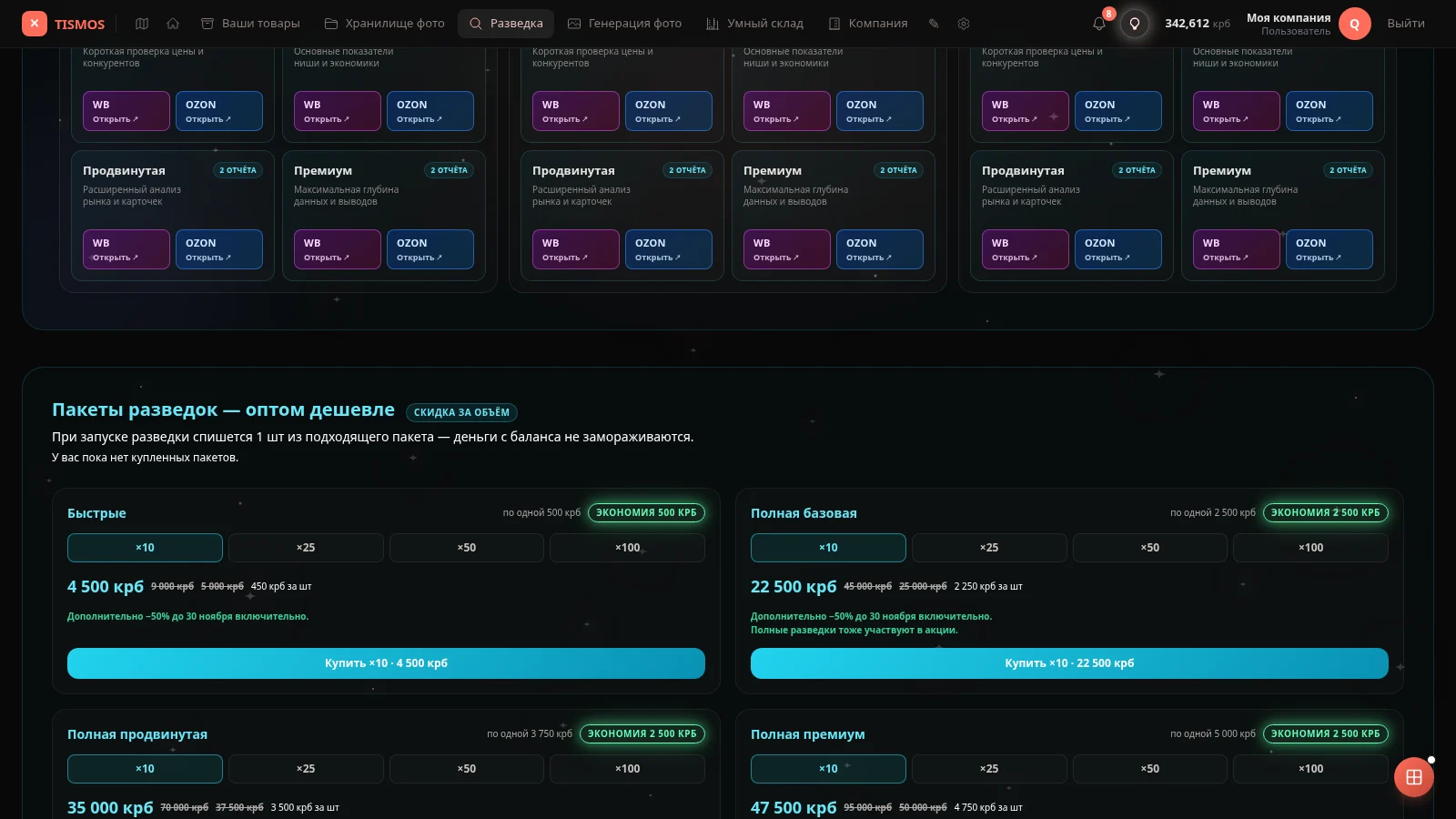
Task: Click Купить ×10 · 22 500 крб
Action: click(1069, 663)
